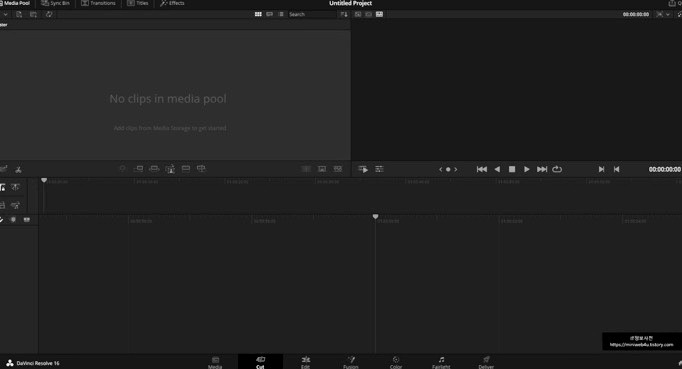682x369 pixels.
Task: Open the Media page
Action: tap(215, 362)
